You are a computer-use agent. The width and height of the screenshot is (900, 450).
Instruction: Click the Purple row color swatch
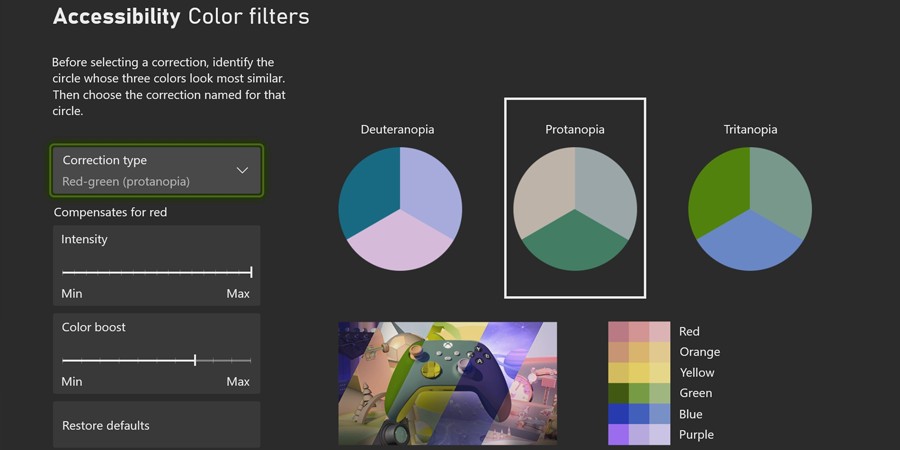(x=639, y=435)
